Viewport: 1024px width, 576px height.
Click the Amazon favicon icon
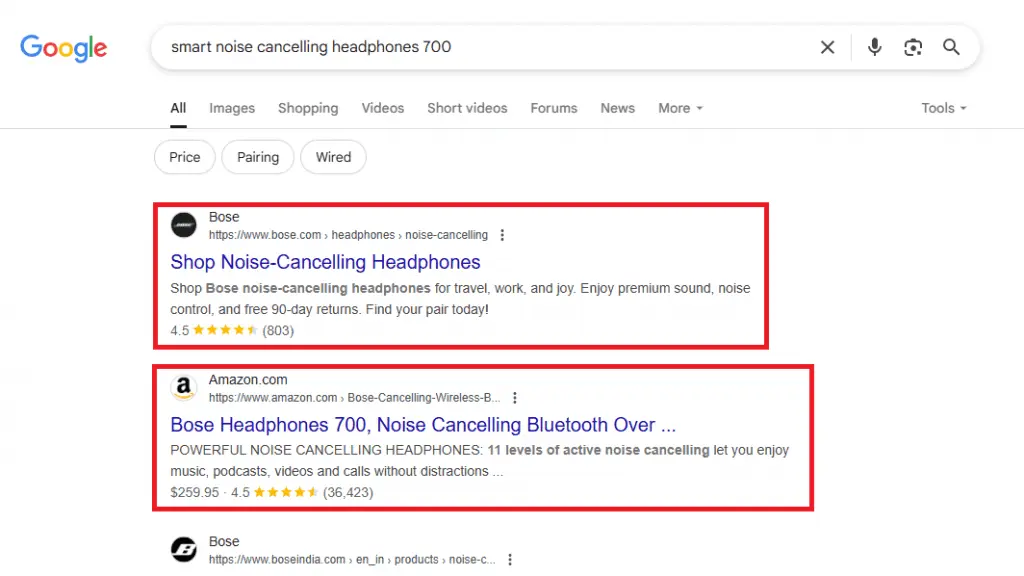(183, 388)
